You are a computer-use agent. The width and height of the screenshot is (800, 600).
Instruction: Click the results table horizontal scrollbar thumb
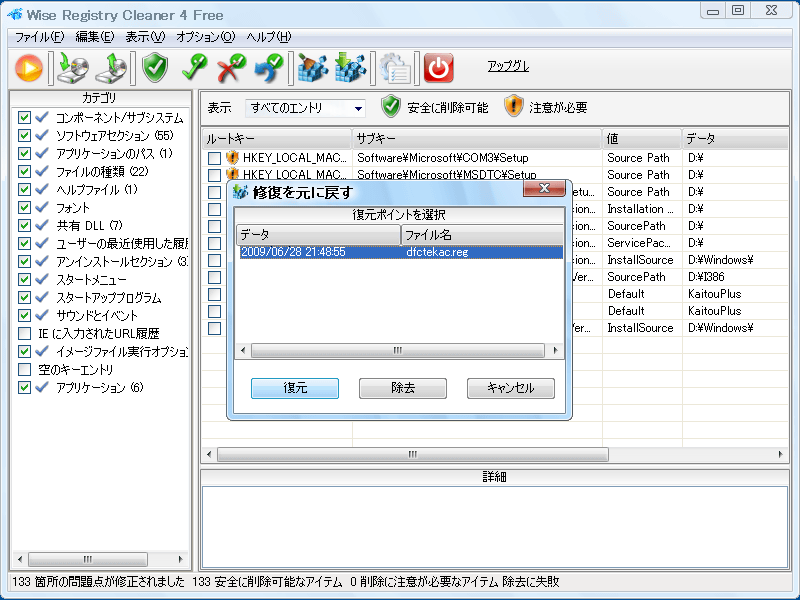coord(413,454)
